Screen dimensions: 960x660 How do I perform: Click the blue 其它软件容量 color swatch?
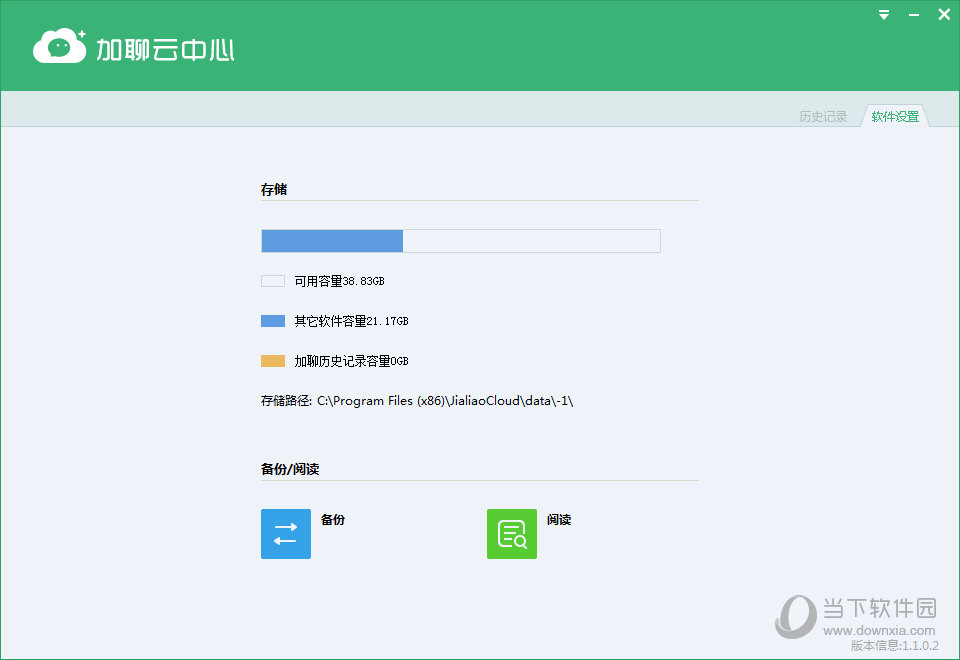(x=273, y=321)
